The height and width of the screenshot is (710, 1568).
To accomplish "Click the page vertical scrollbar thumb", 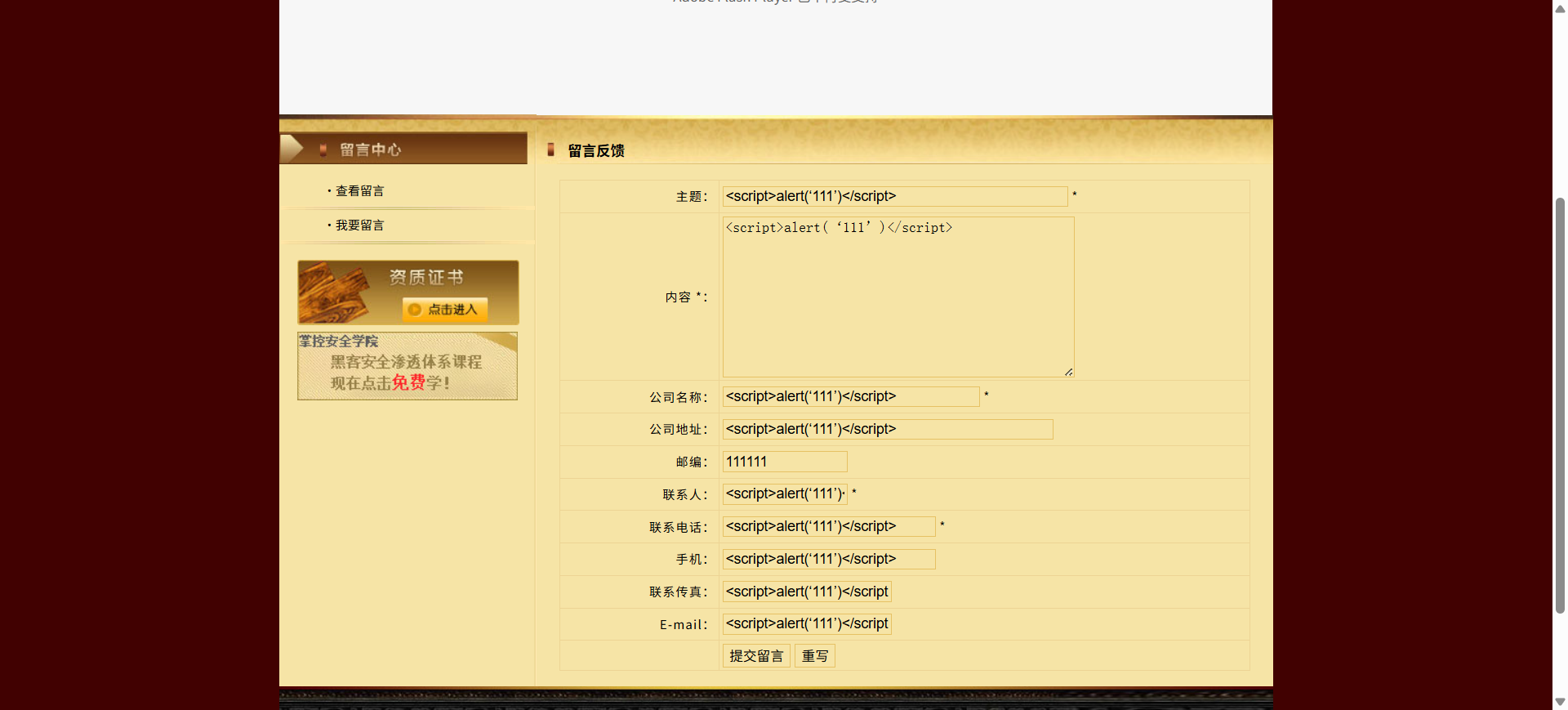I will pyautogui.click(x=1560, y=404).
